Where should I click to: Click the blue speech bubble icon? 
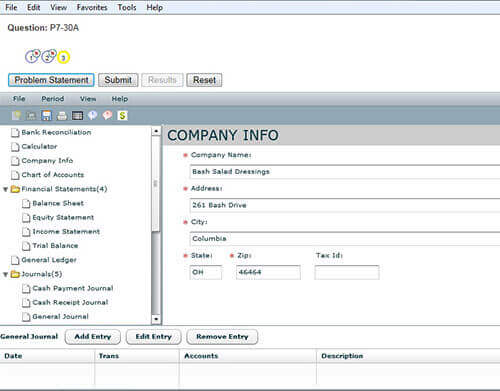point(92,116)
